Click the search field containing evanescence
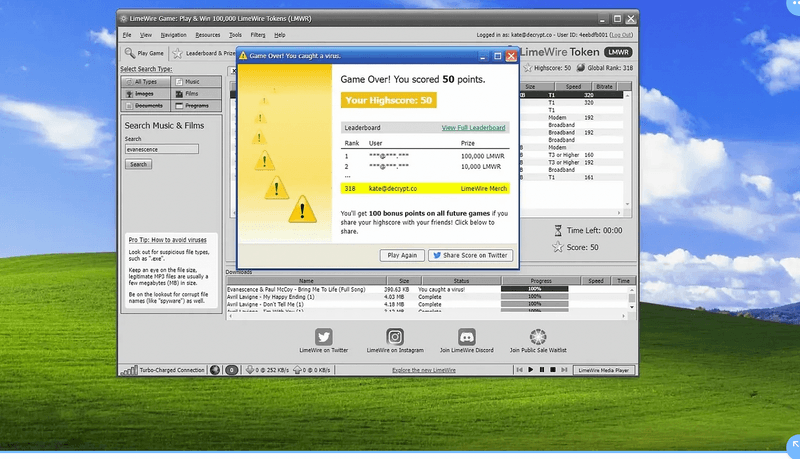This screenshot has height=459, width=800. [162, 149]
